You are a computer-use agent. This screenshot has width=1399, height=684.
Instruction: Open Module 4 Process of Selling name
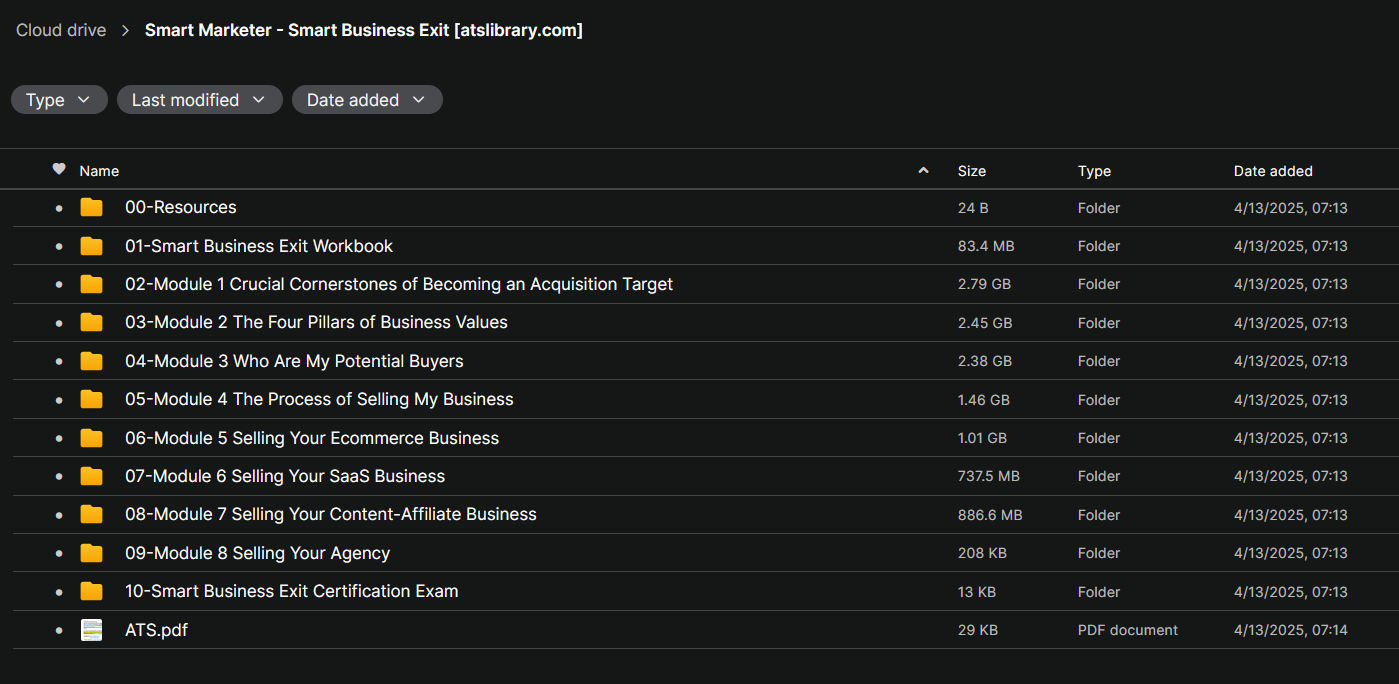tap(319, 399)
